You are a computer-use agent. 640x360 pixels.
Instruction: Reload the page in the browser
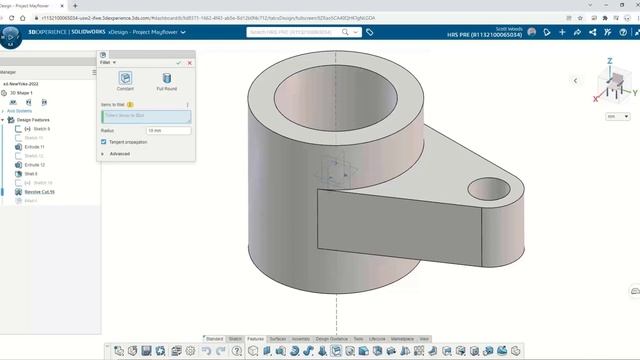(11, 18)
